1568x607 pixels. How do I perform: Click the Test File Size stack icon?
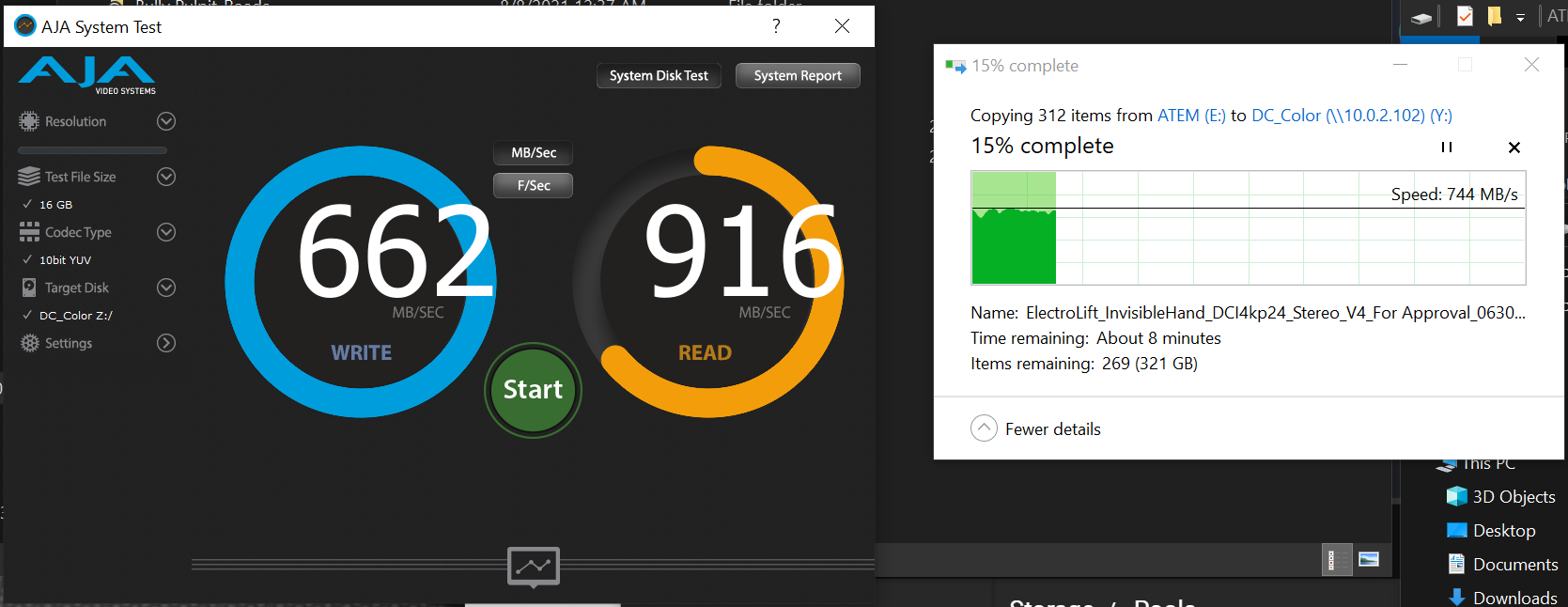[29, 177]
